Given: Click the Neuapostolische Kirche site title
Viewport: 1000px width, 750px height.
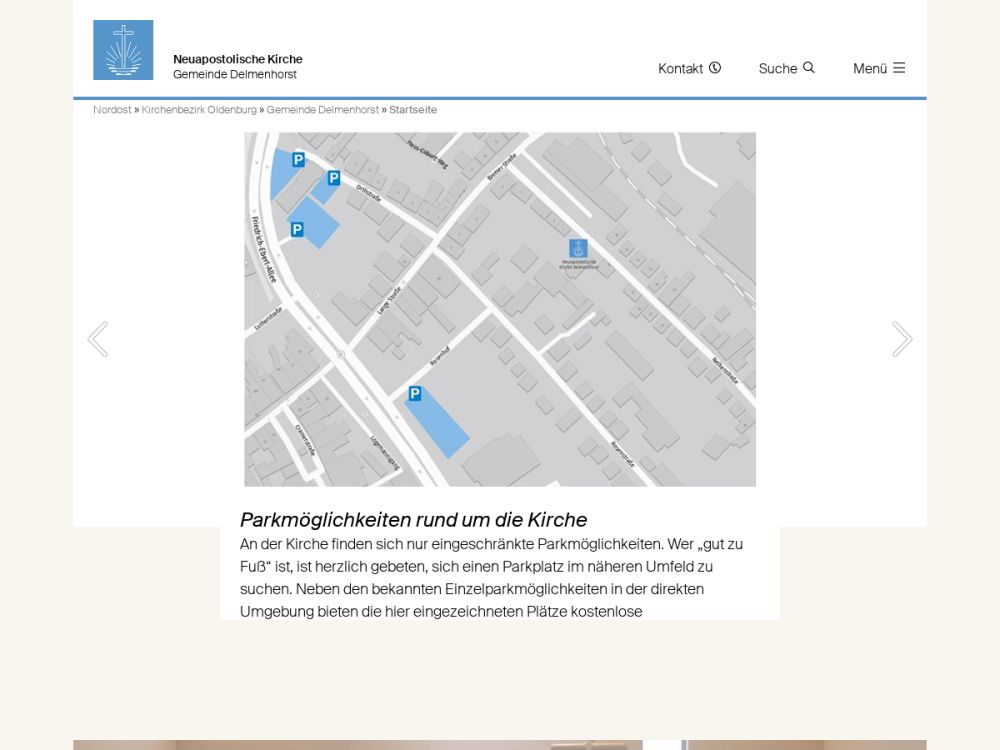Looking at the screenshot, I should coord(237,59).
